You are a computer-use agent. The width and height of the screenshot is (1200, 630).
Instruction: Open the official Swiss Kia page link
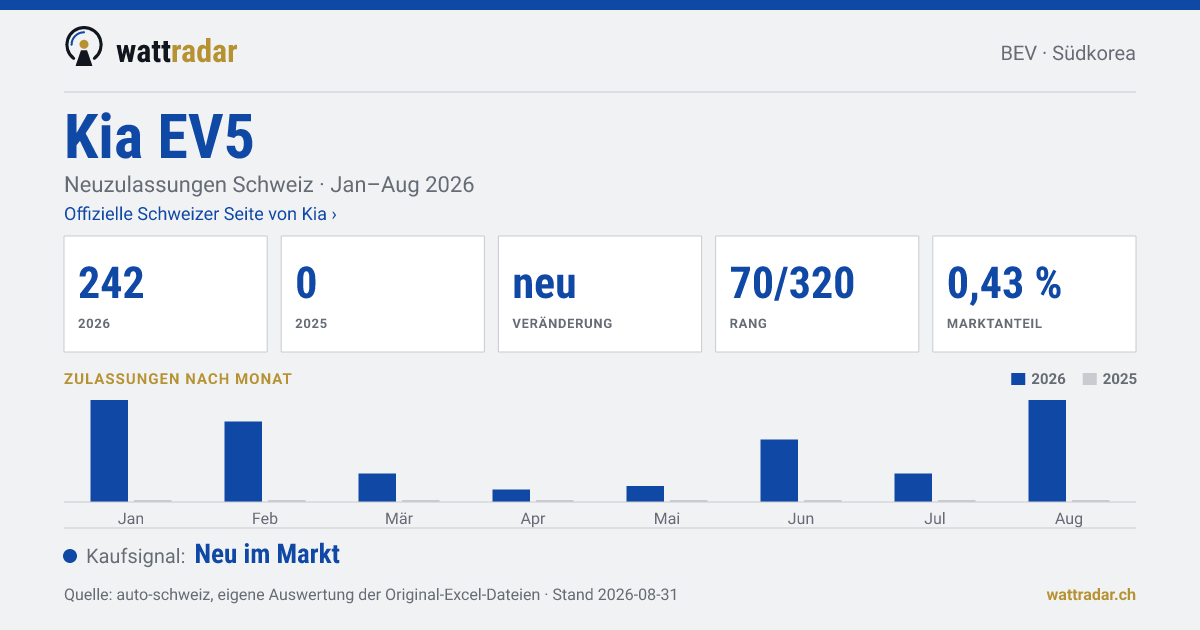pos(200,214)
